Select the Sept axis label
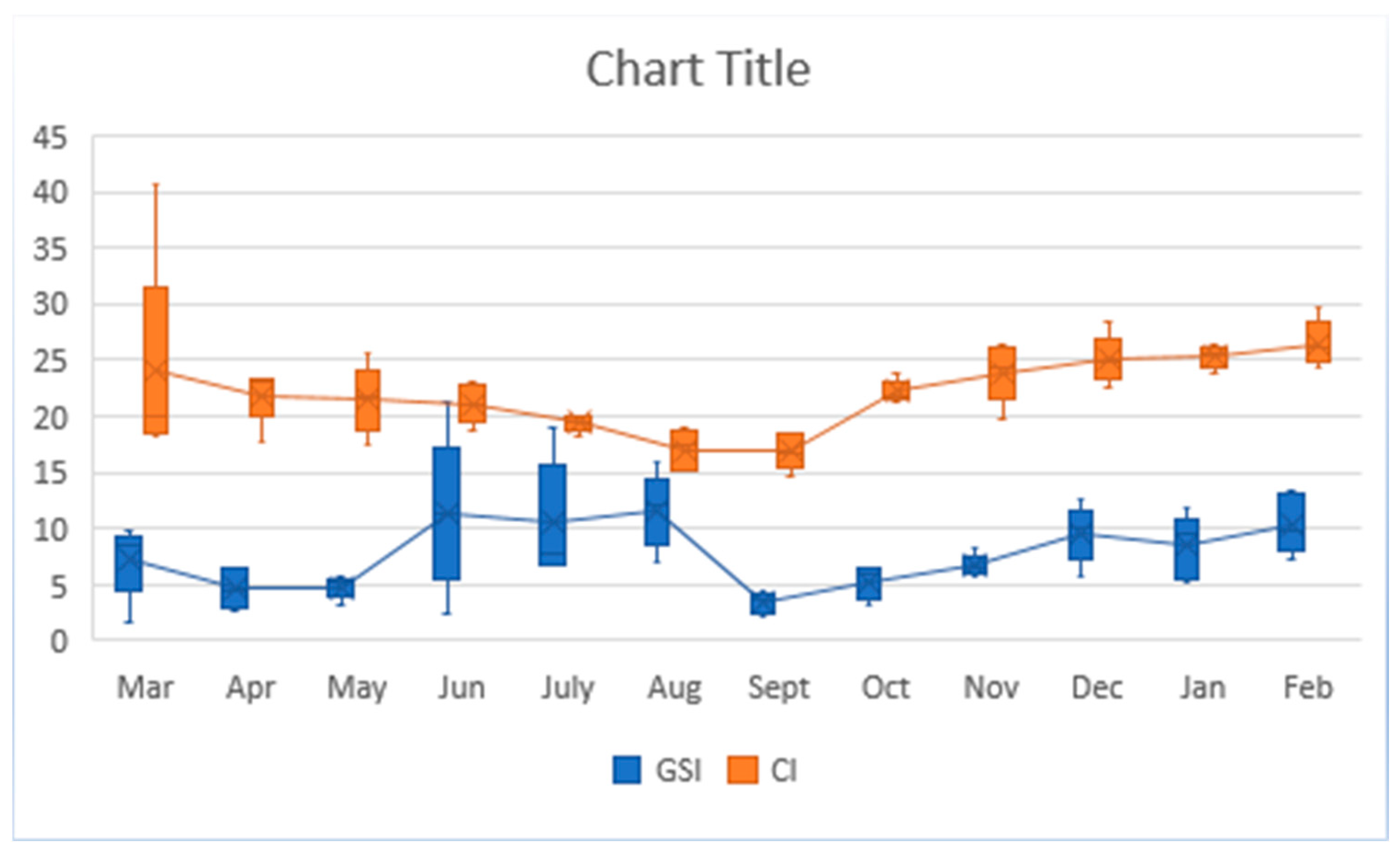Viewport: 1400px width, 854px height. (x=778, y=687)
